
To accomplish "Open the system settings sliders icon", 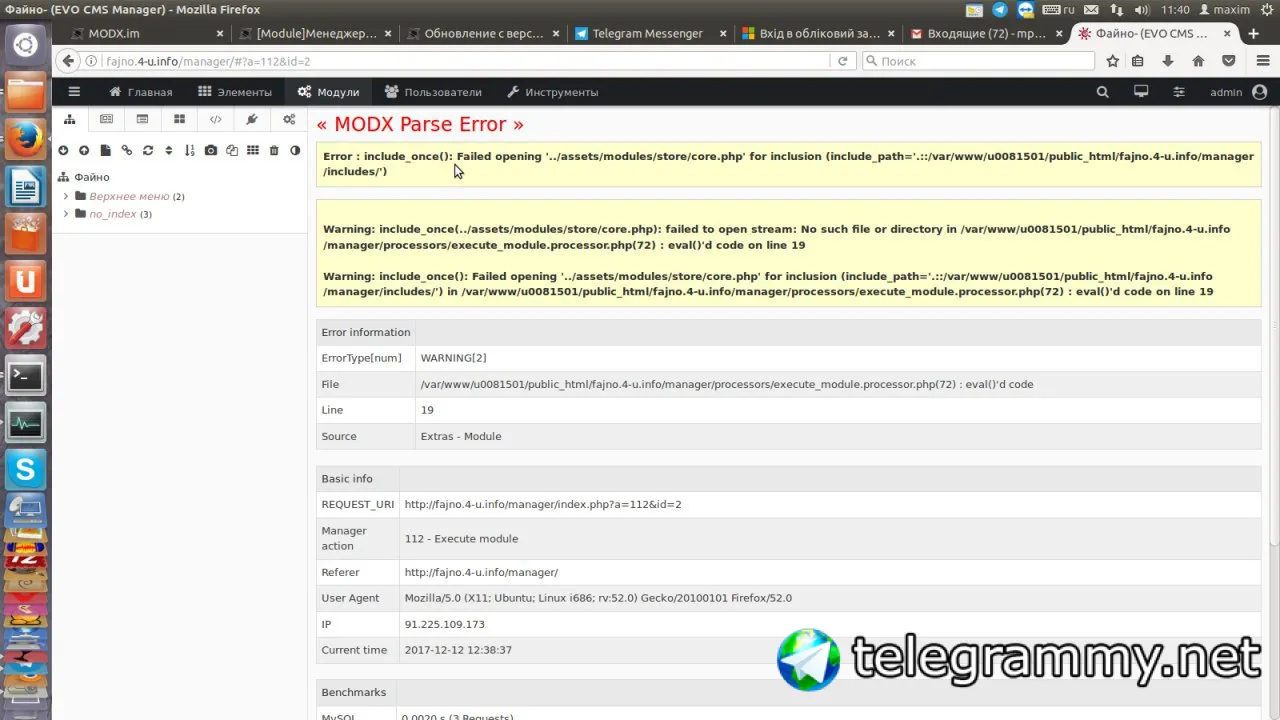I will click(1179, 92).
